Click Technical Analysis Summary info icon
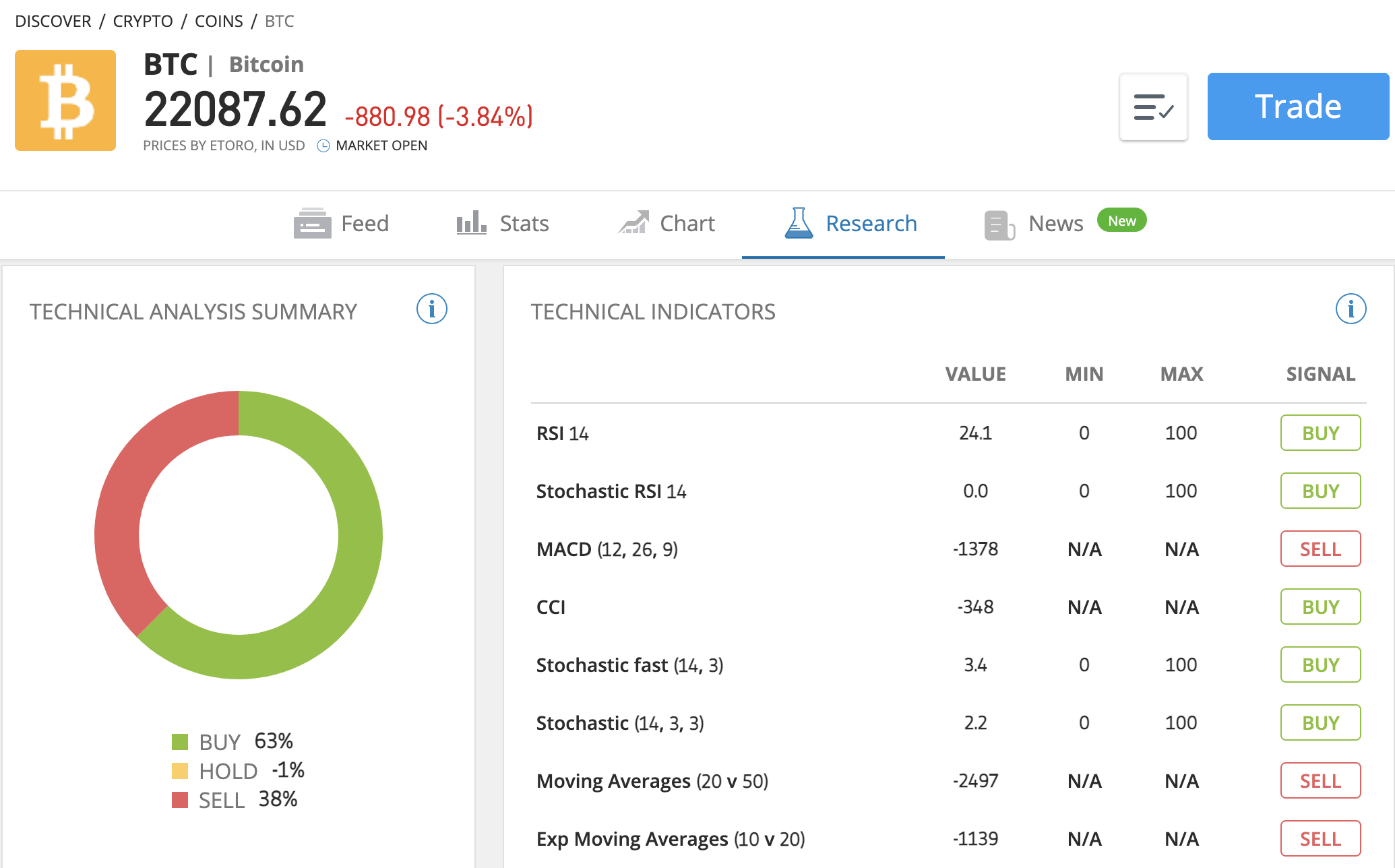 tap(431, 309)
